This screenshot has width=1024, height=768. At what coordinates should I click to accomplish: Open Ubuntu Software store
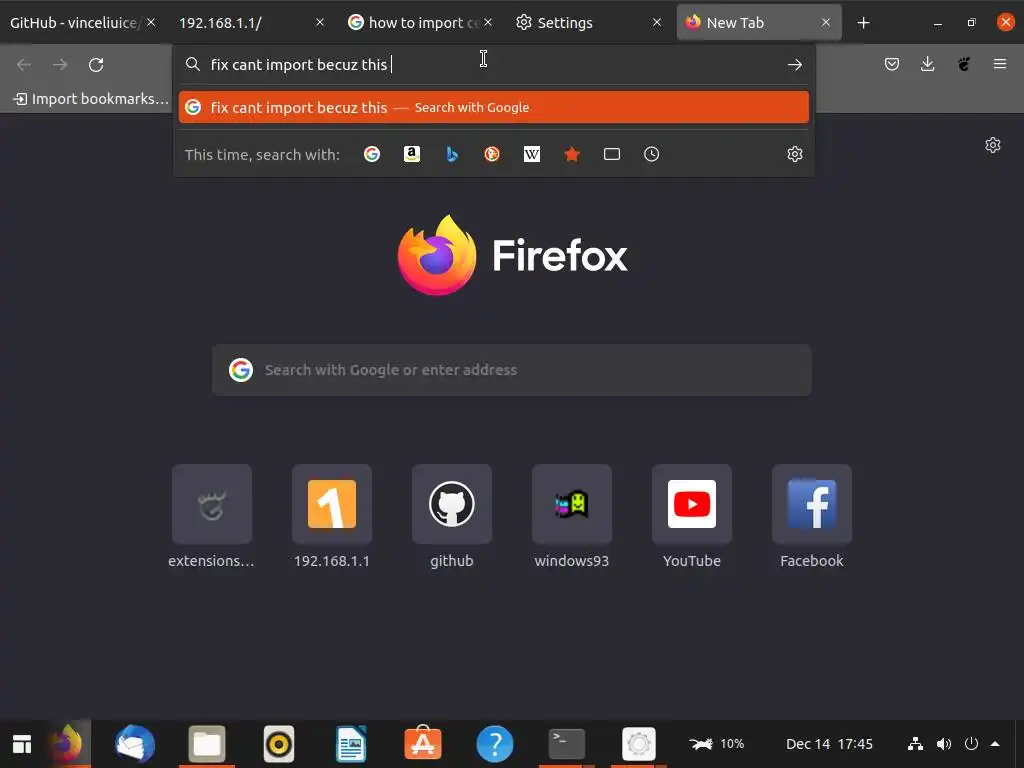[423, 744]
